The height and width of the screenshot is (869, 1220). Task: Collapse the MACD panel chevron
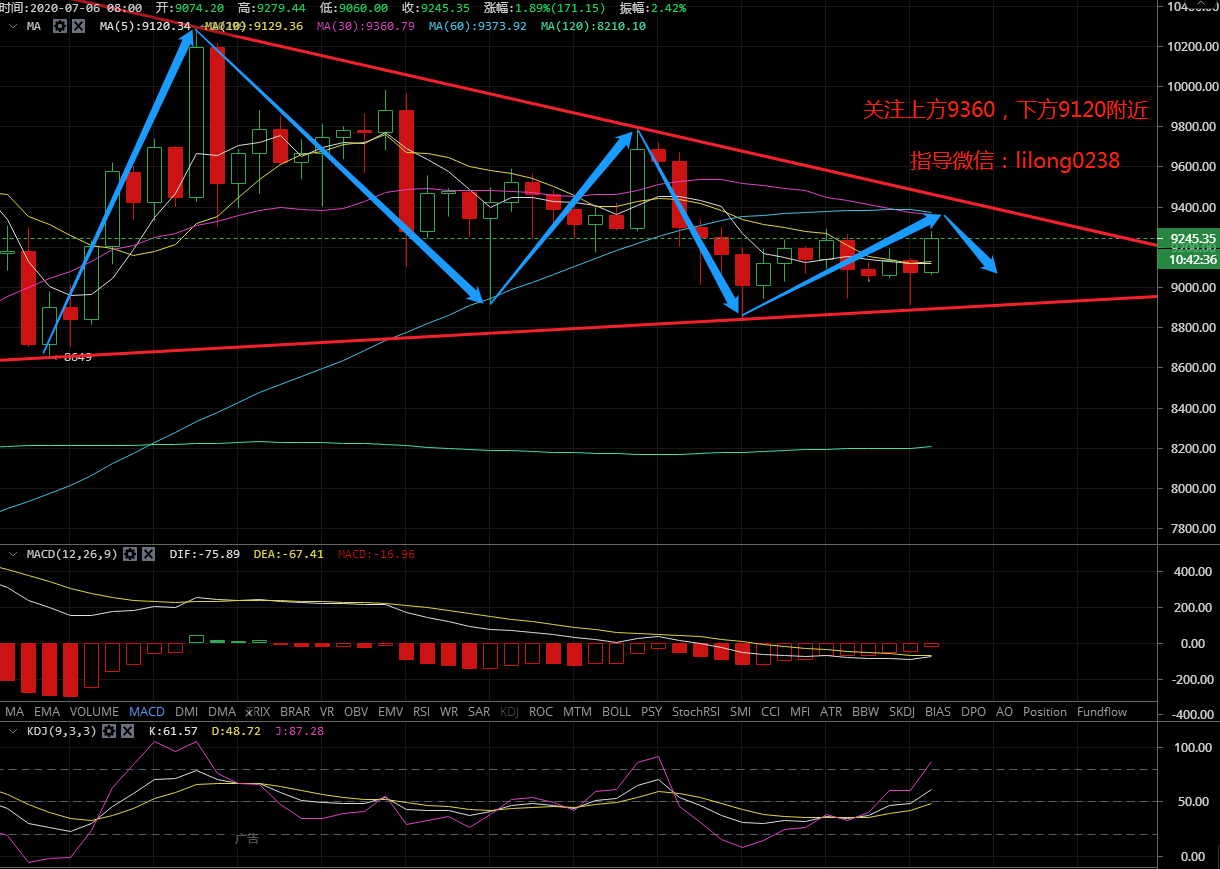point(12,554)
